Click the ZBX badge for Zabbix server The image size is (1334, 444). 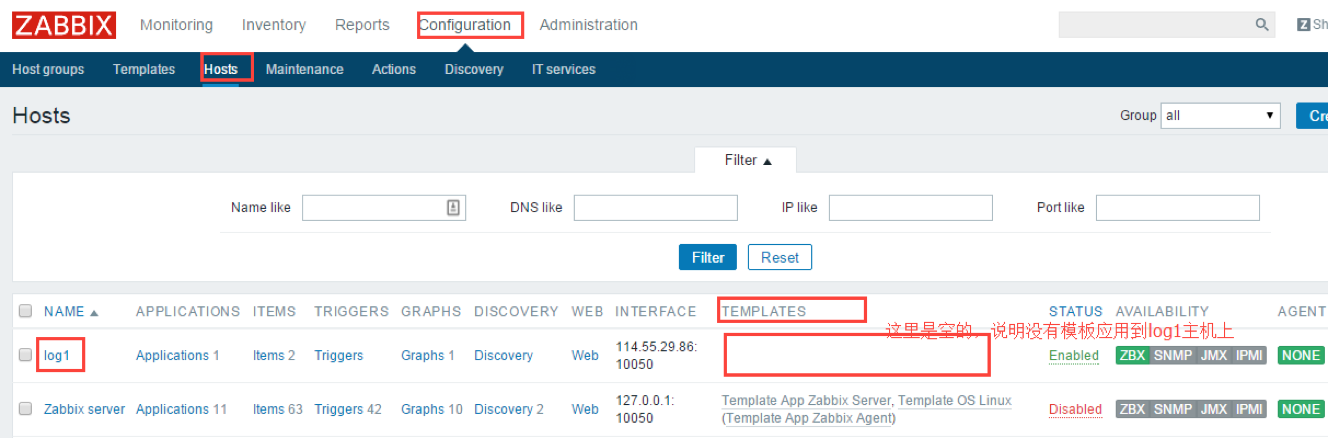1132,409
